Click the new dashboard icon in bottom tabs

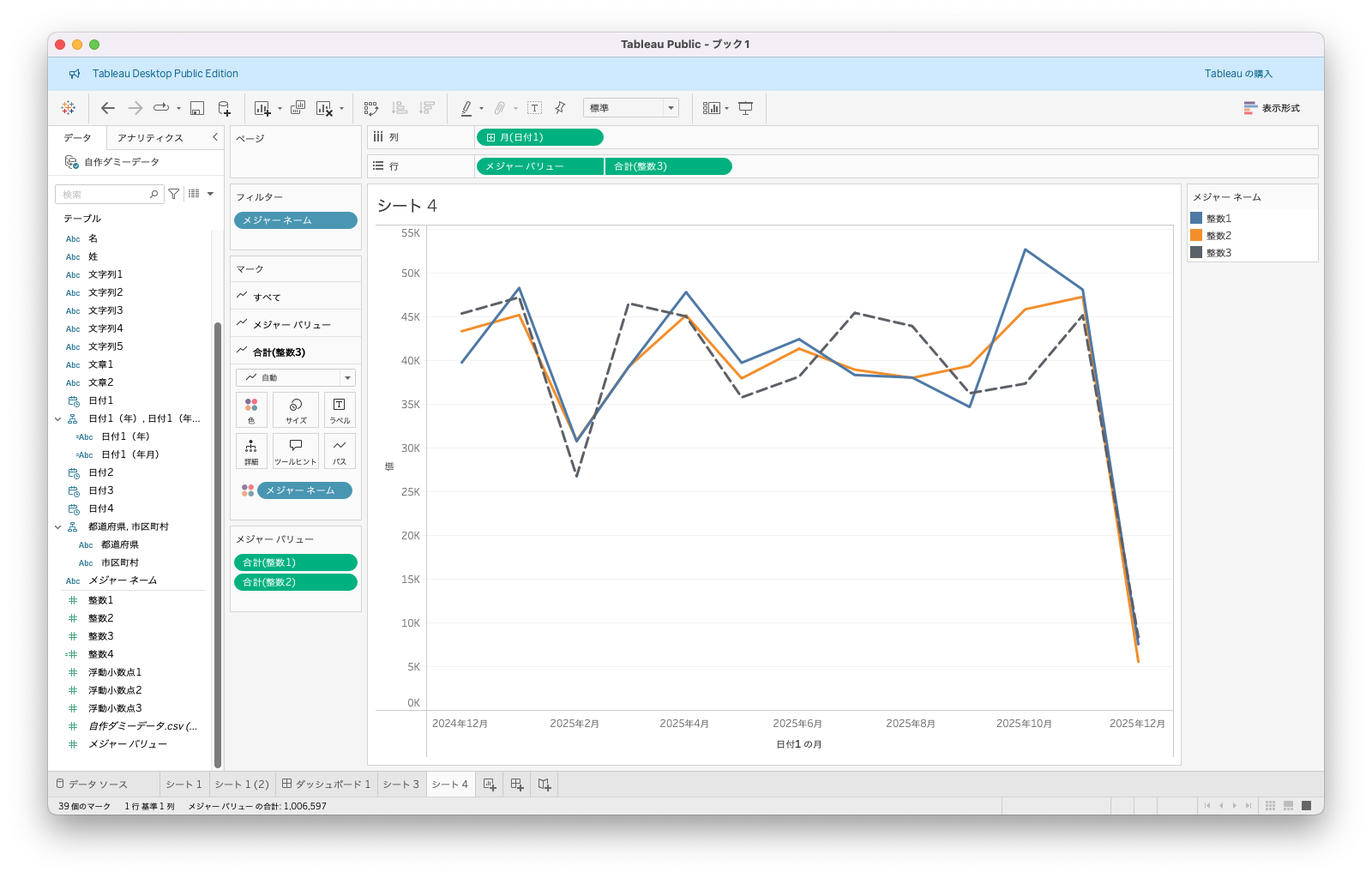point(517,785)
